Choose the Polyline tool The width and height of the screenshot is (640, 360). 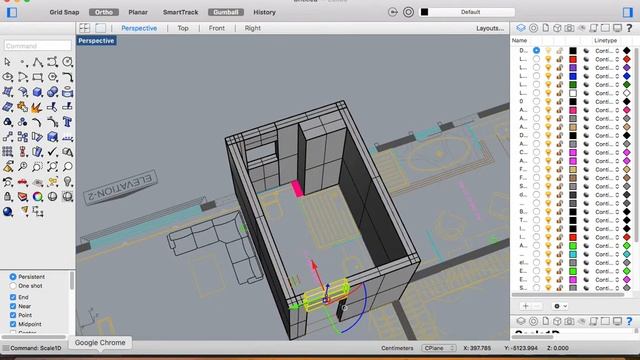(38, 62)
